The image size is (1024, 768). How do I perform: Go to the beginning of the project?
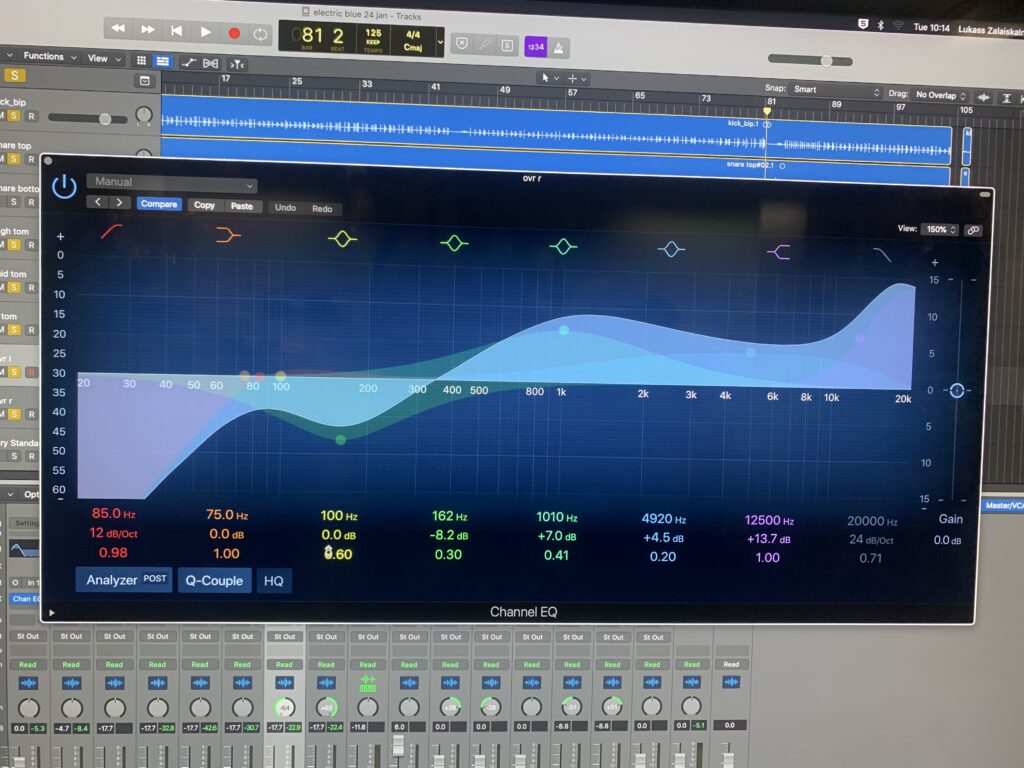click(x=176, y=30)
